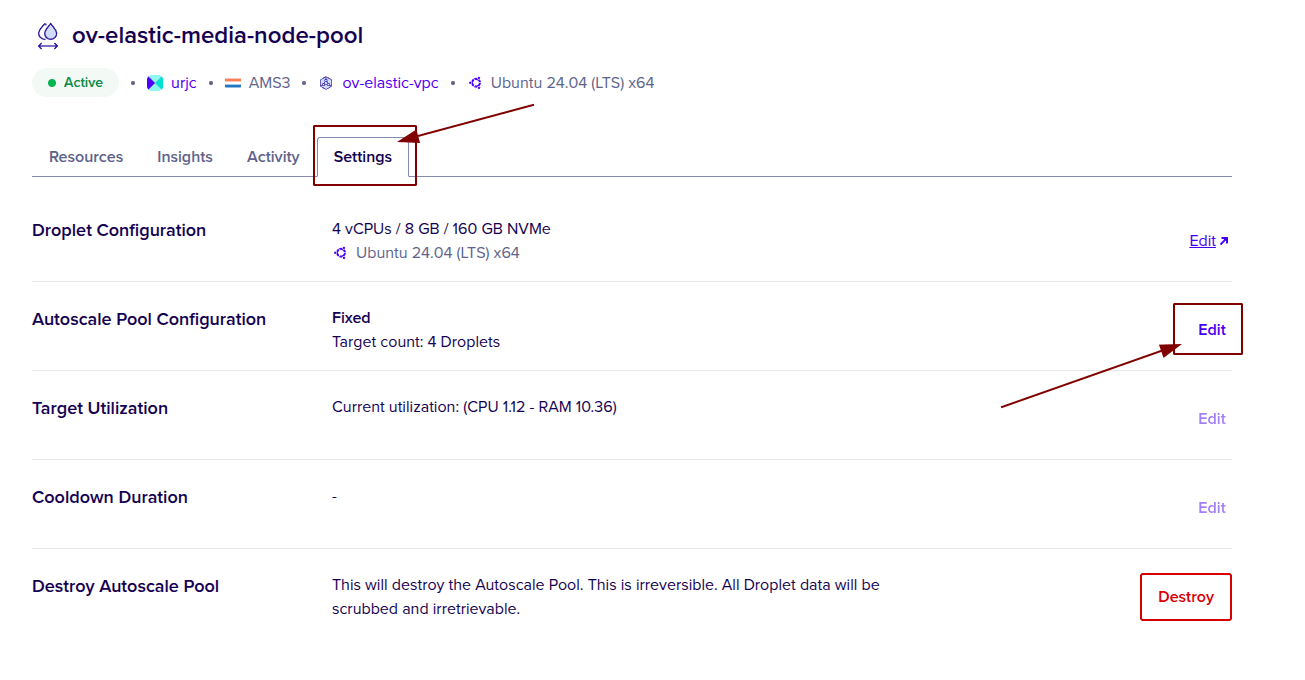Edit the Droplet Configuration
Viewport: 1305px width, 680px height.
1203,240
